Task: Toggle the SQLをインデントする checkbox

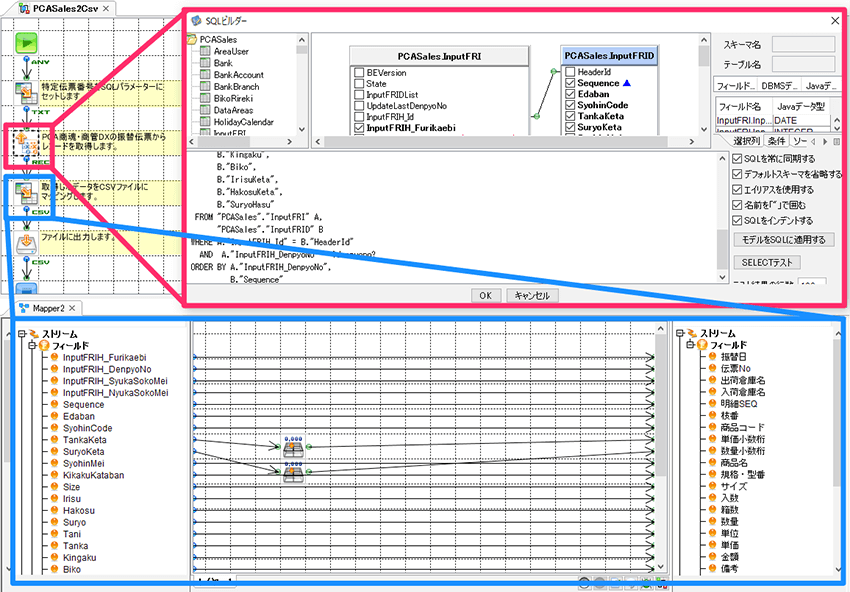Action: point(737,221)
